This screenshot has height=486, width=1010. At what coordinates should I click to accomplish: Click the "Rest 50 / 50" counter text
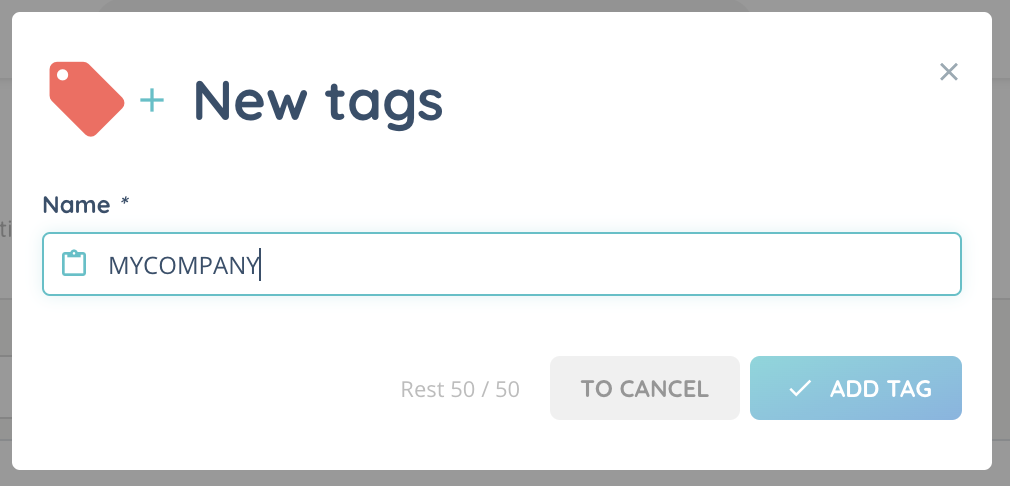[x=460, y=389]
